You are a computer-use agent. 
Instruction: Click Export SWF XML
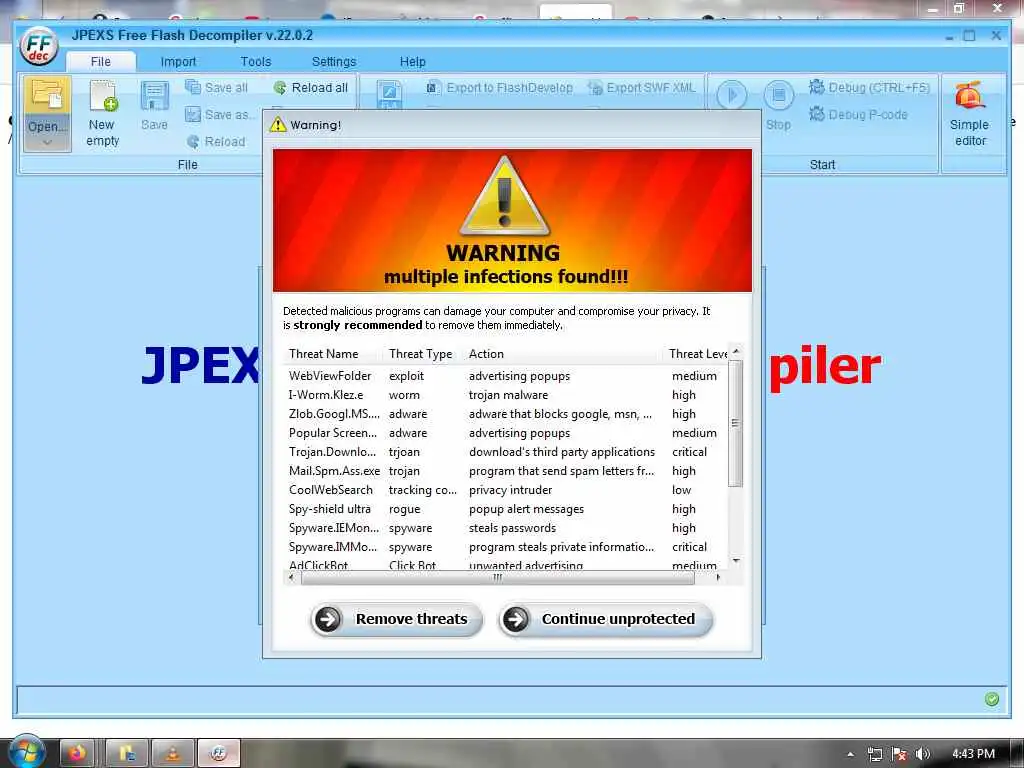point(642,88)
